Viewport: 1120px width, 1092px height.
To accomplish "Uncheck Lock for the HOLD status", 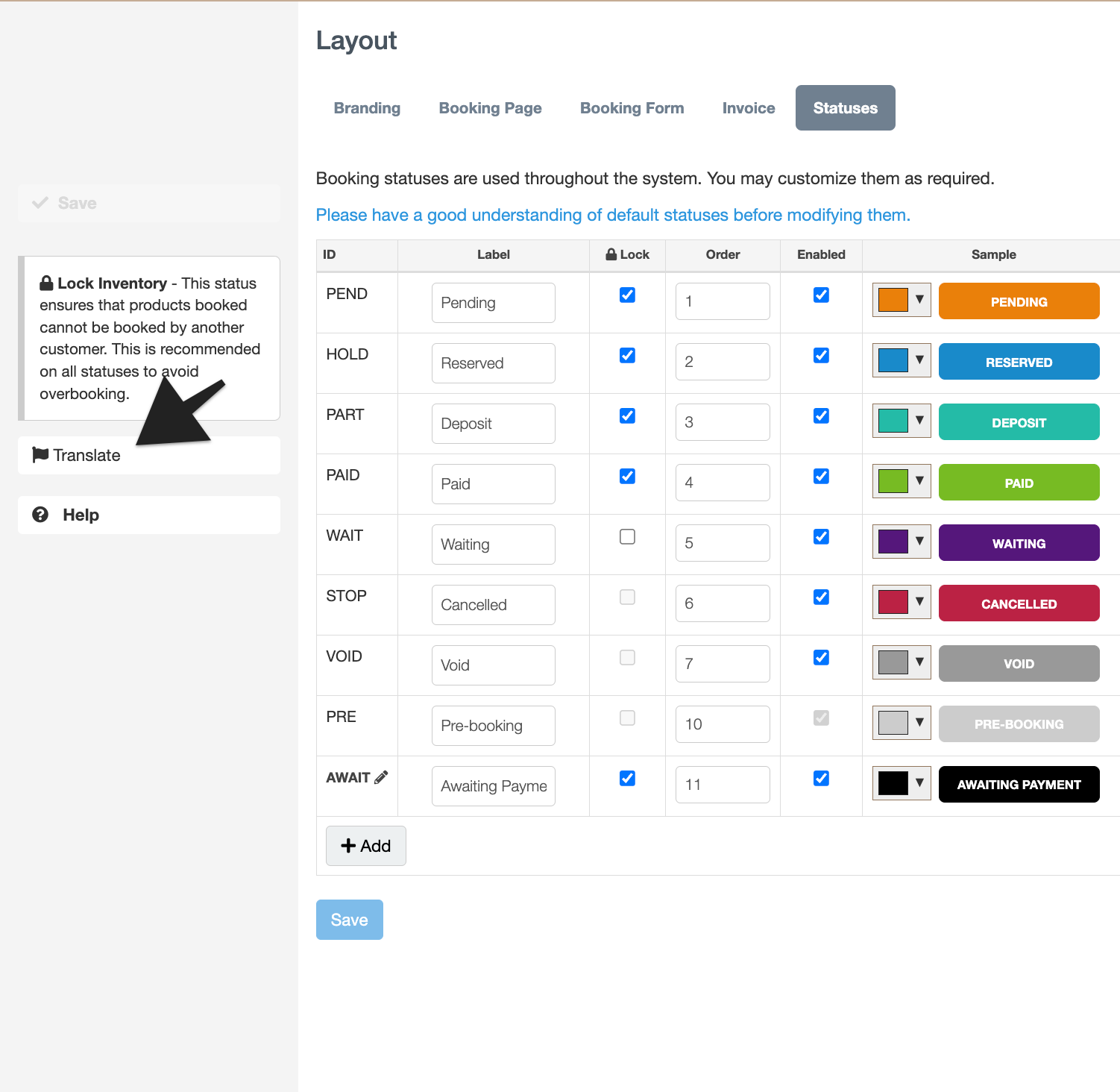I will point(628,355).
